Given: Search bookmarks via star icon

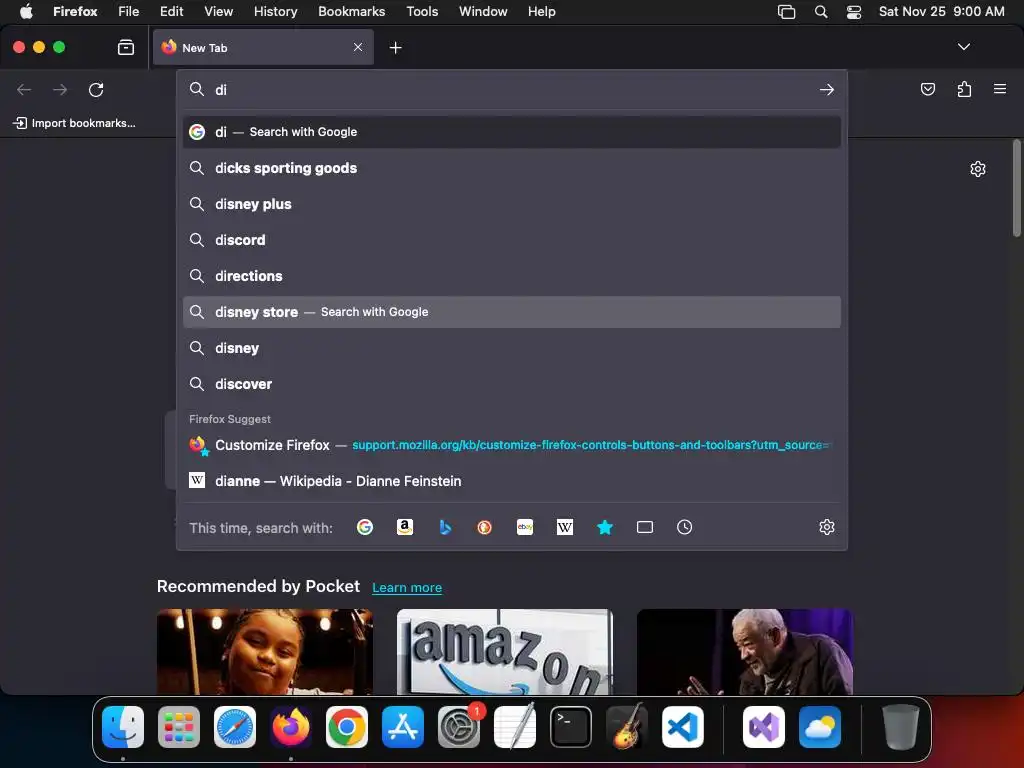Looking at the screenshot, I should point(605,527).
